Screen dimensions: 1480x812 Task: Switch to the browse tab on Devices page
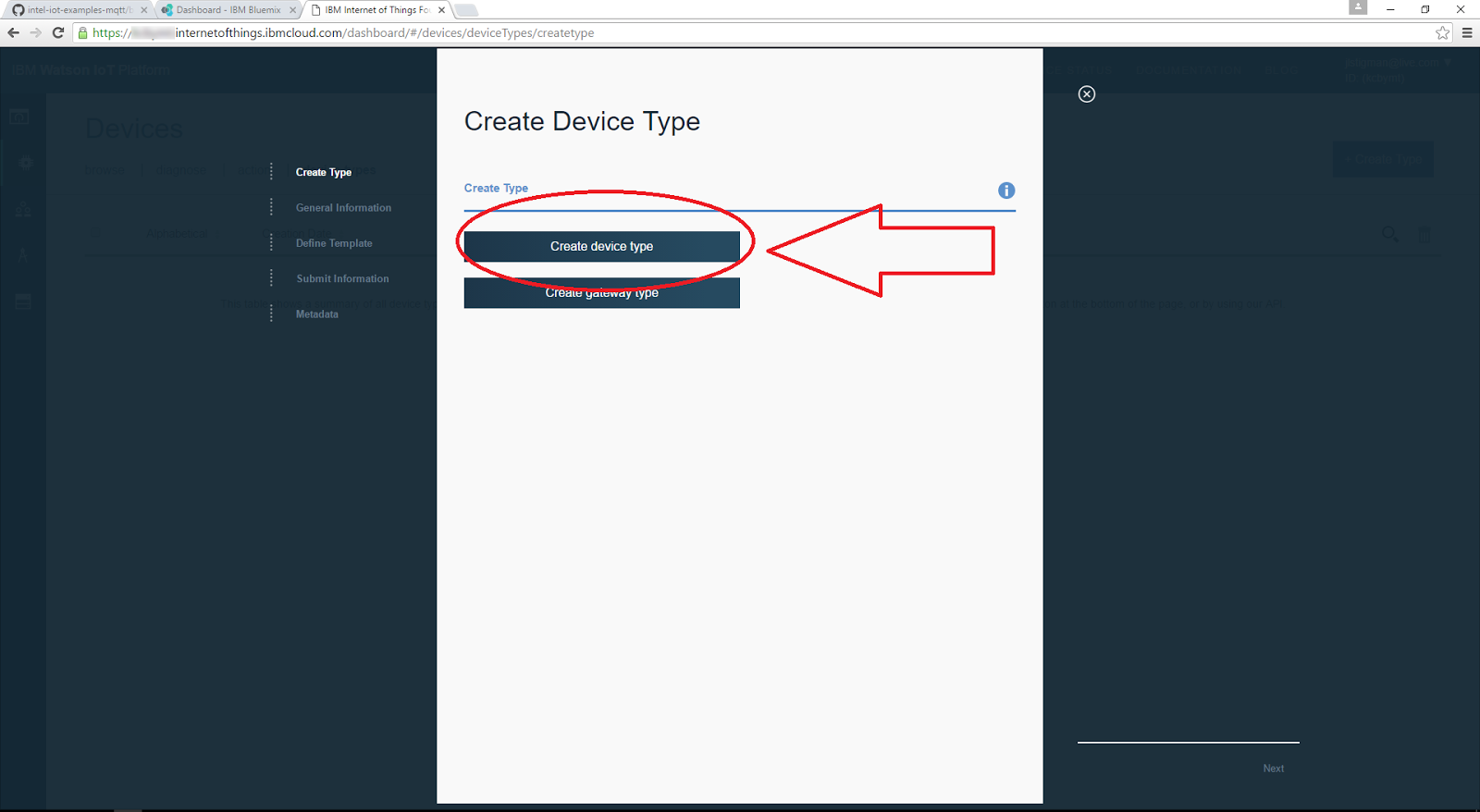[106, 170]
